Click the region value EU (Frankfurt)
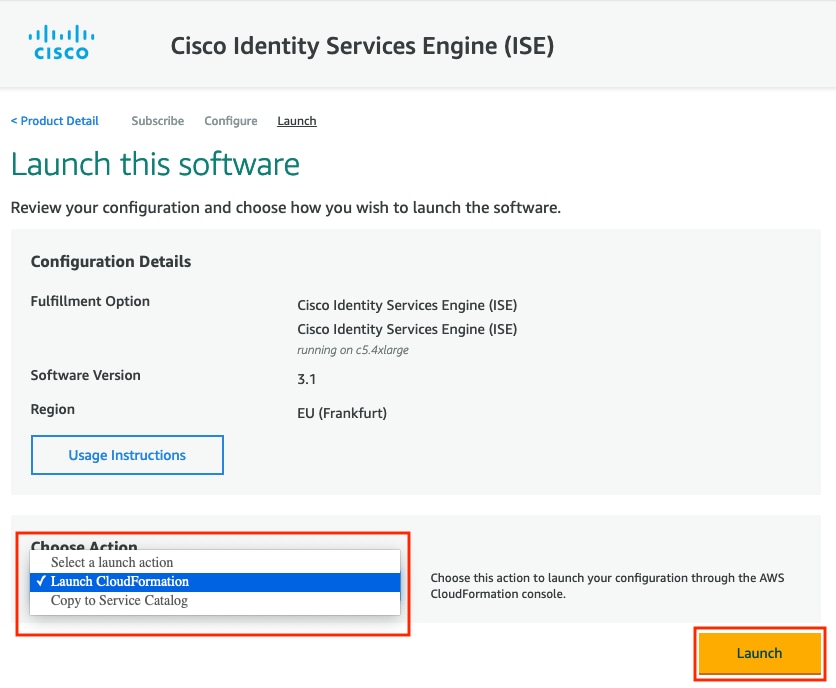This screenshot has height=688, width=836. point(342,413)
